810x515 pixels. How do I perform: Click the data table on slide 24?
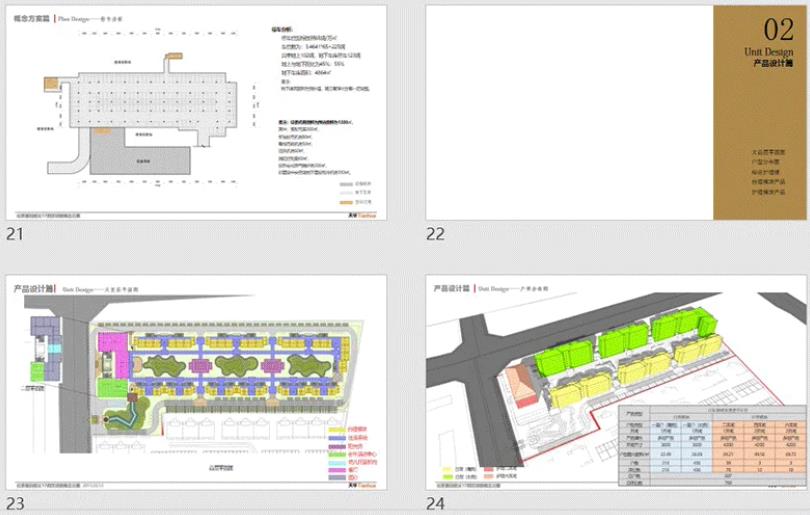(713, 446)
